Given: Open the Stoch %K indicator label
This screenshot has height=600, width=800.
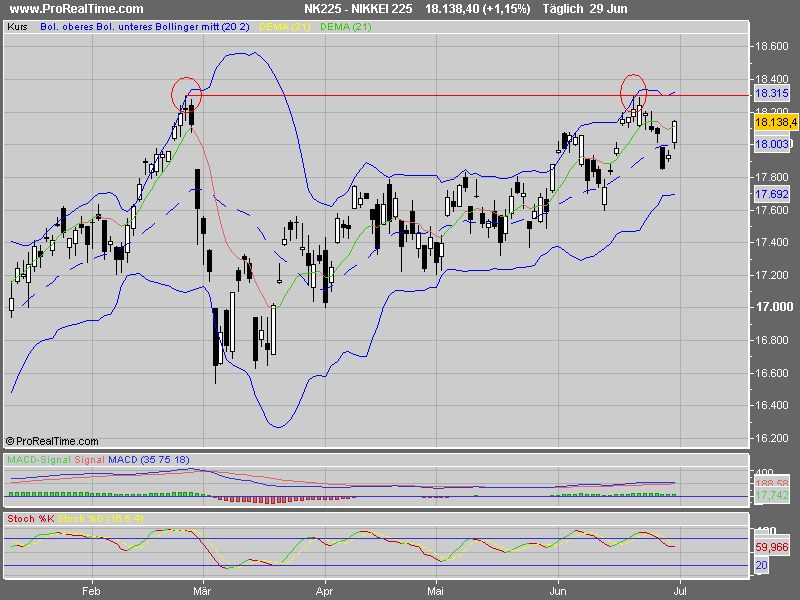Looking at the screenshot, I should (30, 519).
